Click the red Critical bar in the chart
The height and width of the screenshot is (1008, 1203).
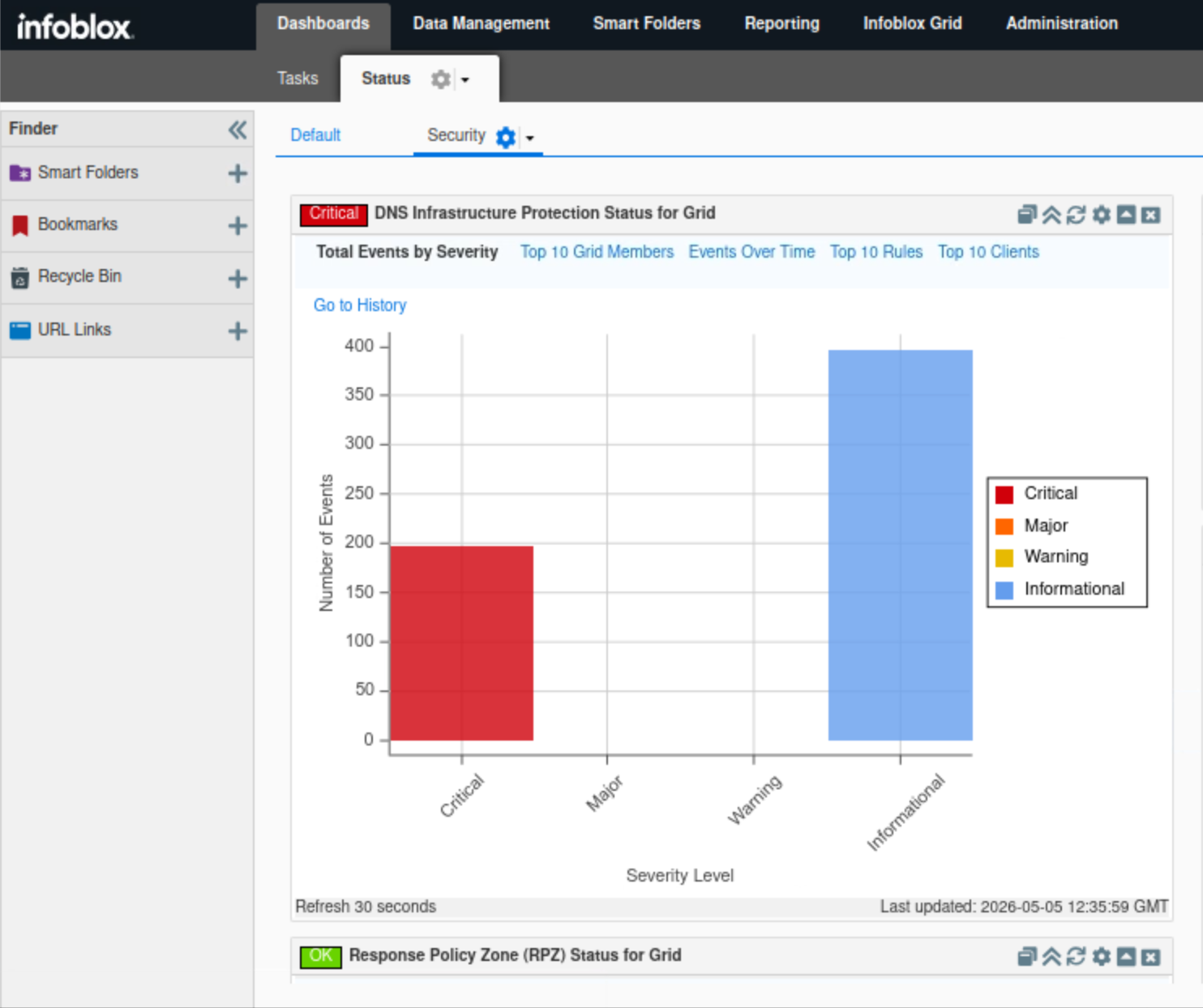462,643
